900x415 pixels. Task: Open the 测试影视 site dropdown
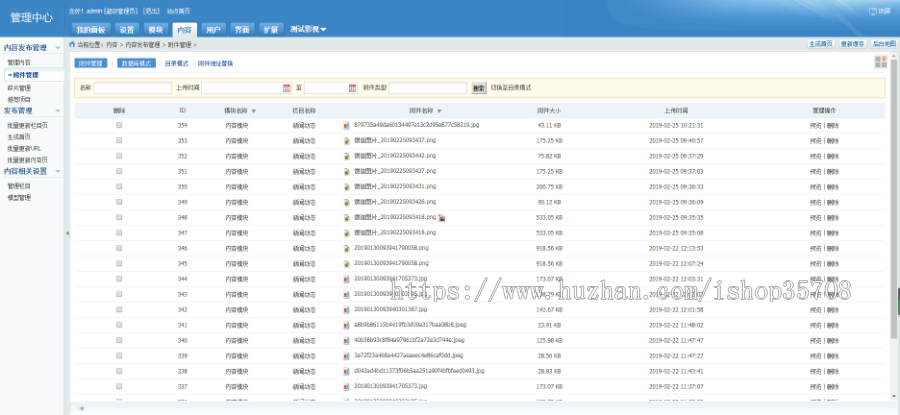[x=308, y=30]
